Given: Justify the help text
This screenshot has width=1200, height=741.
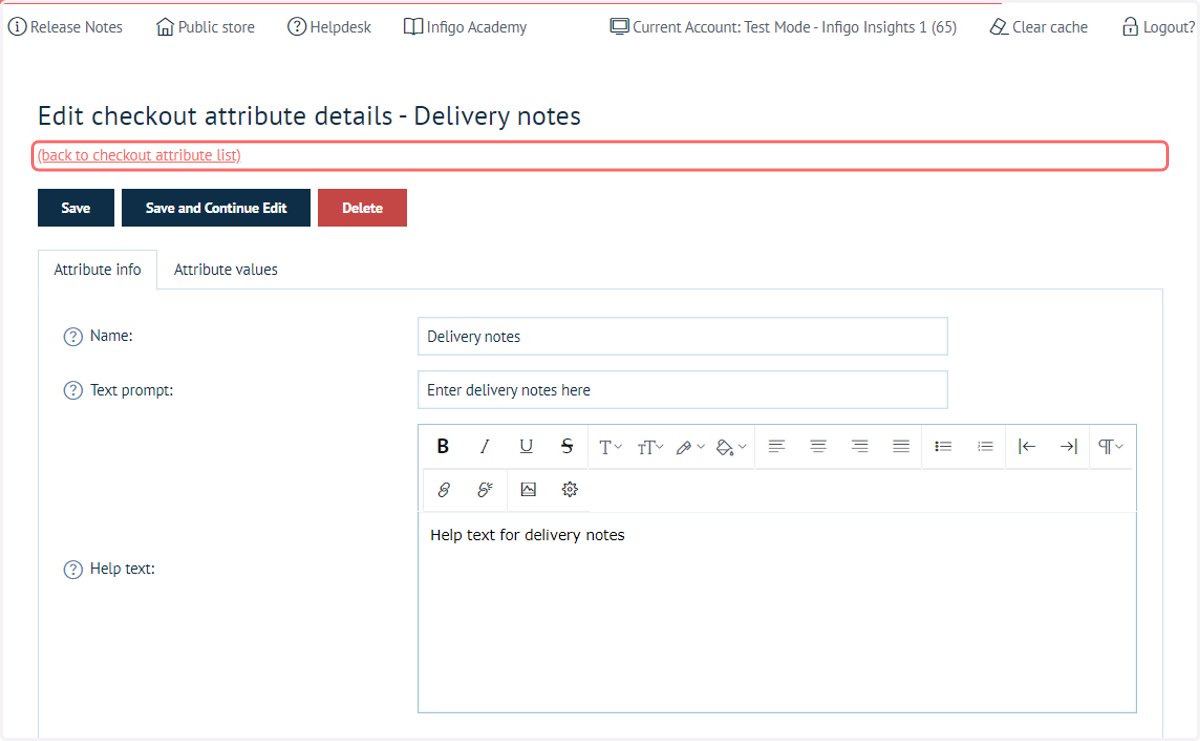Looking at the screenshot, I should coord(901,447).
